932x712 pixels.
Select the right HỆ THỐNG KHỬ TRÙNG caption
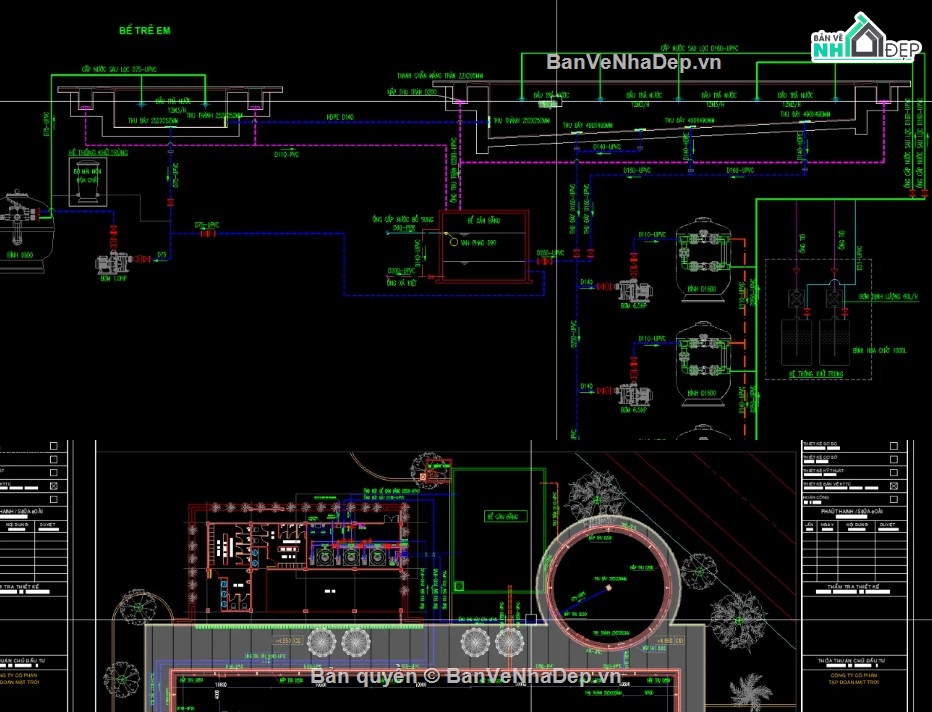[x=816, y=374]
